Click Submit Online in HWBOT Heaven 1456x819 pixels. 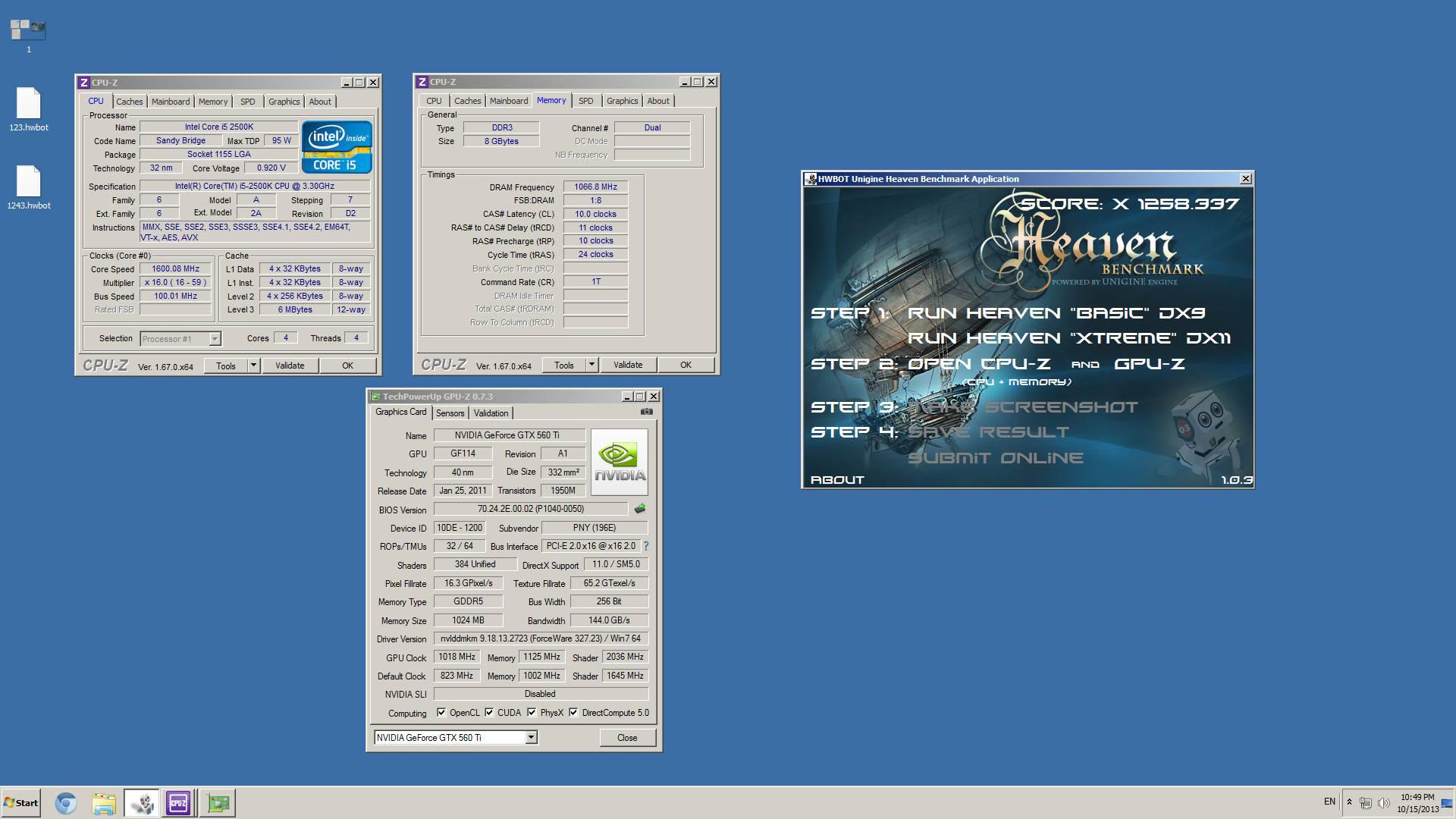pos(996,458)
